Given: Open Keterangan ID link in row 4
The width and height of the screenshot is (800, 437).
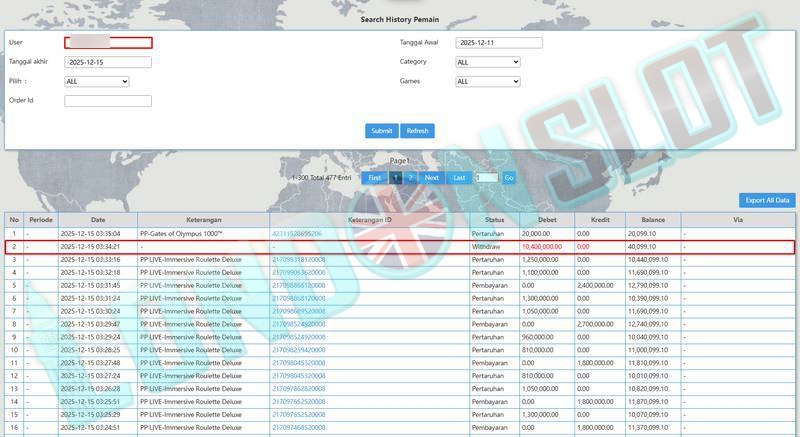Looking at the screenshot, I should pyautogui.click(x=298, y=272).
